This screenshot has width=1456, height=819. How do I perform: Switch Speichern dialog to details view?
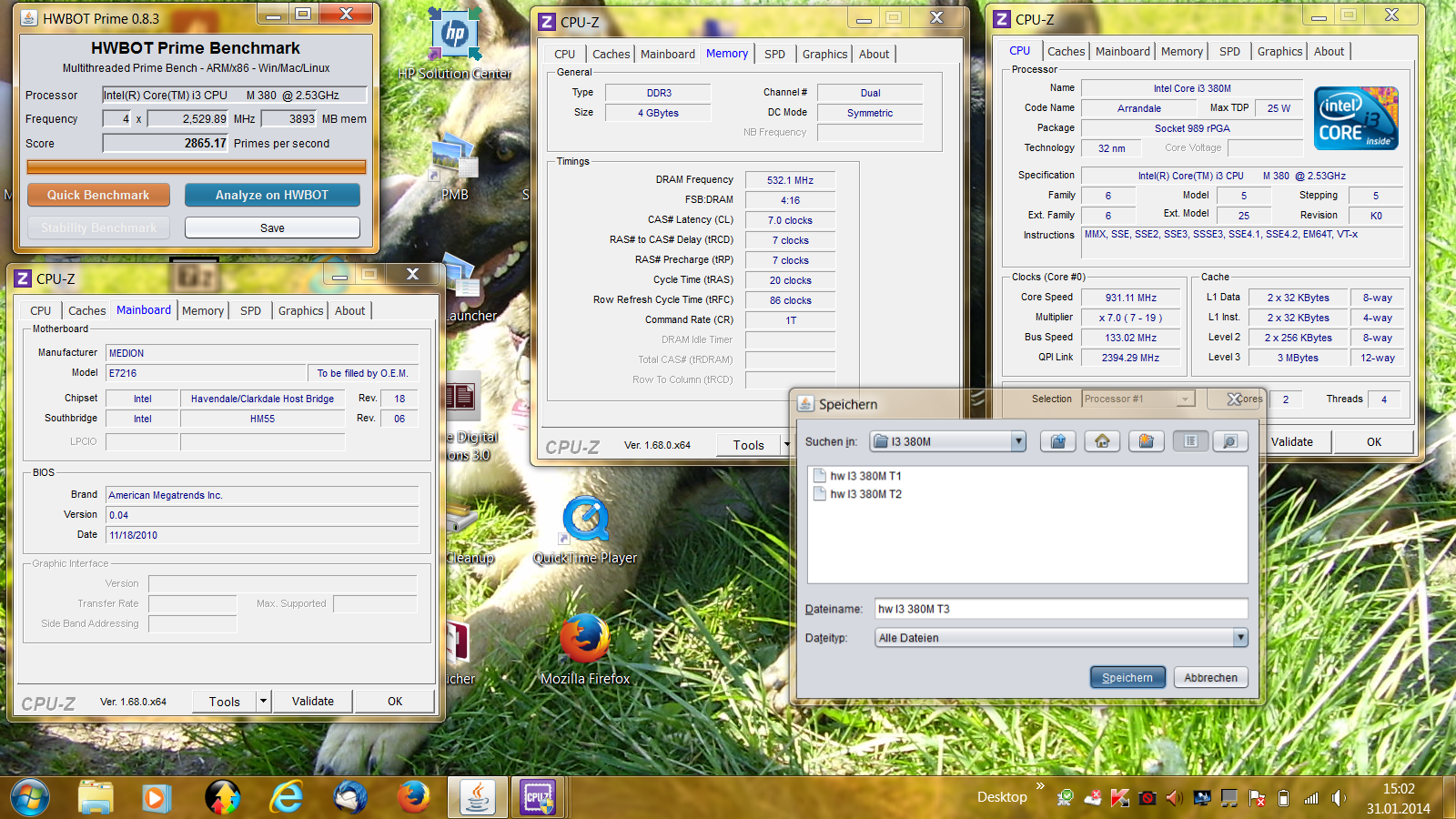click(1229, 441)
